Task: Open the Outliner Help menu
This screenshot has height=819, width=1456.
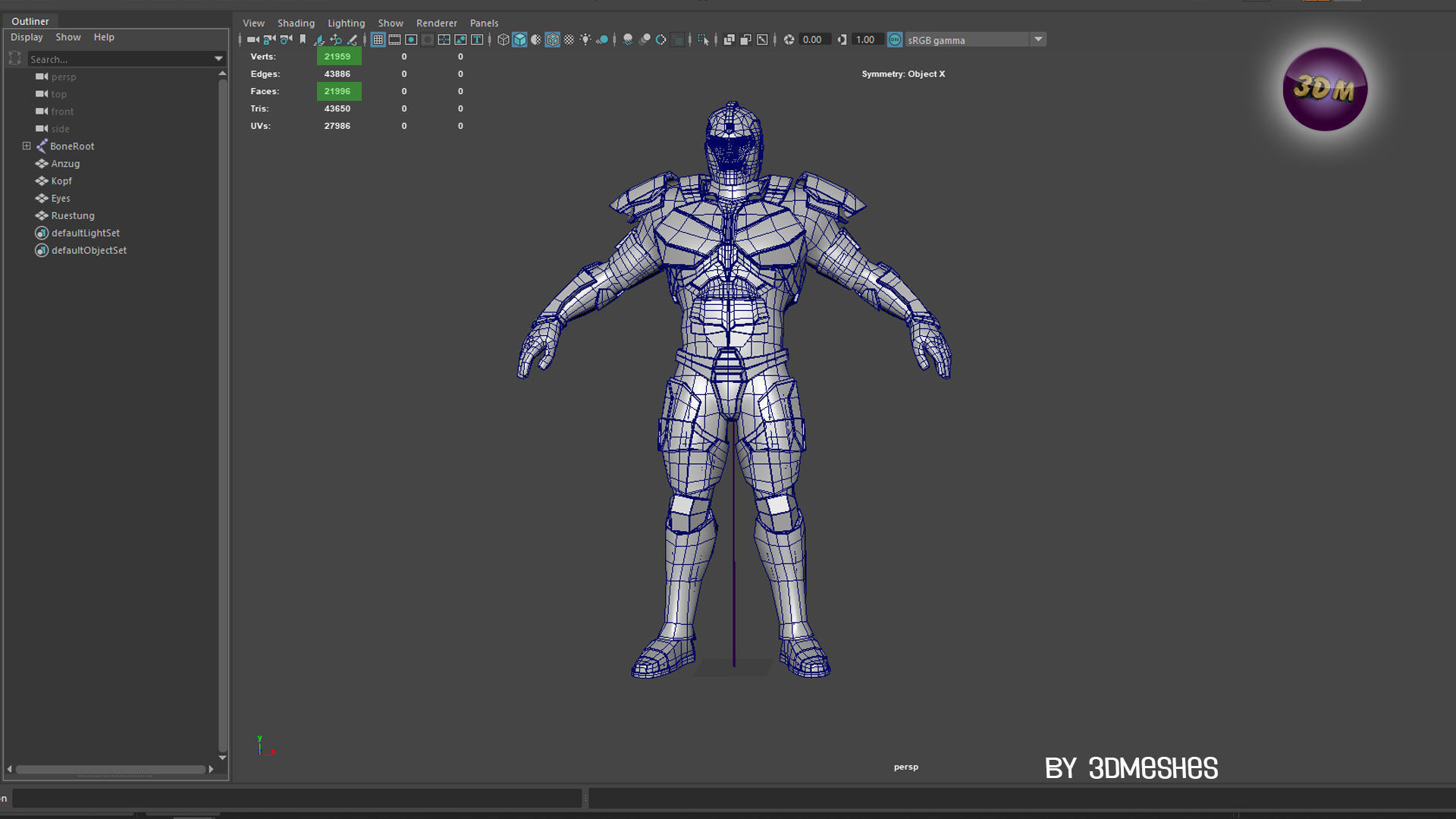Action: pyautogui.click(x=104, y=37)
